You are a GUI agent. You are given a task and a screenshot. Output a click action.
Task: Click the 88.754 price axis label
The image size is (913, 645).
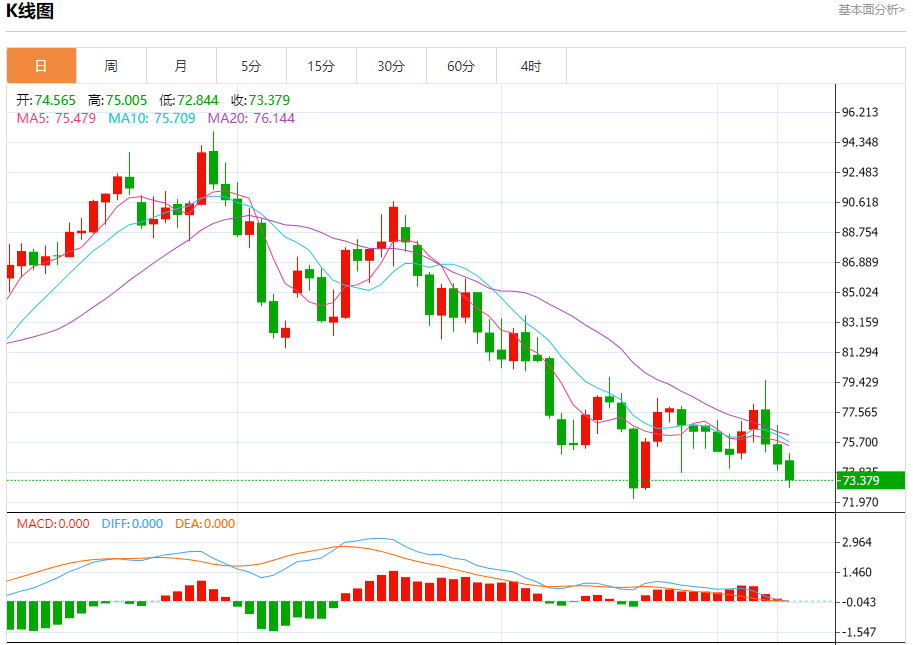point(860,232)
